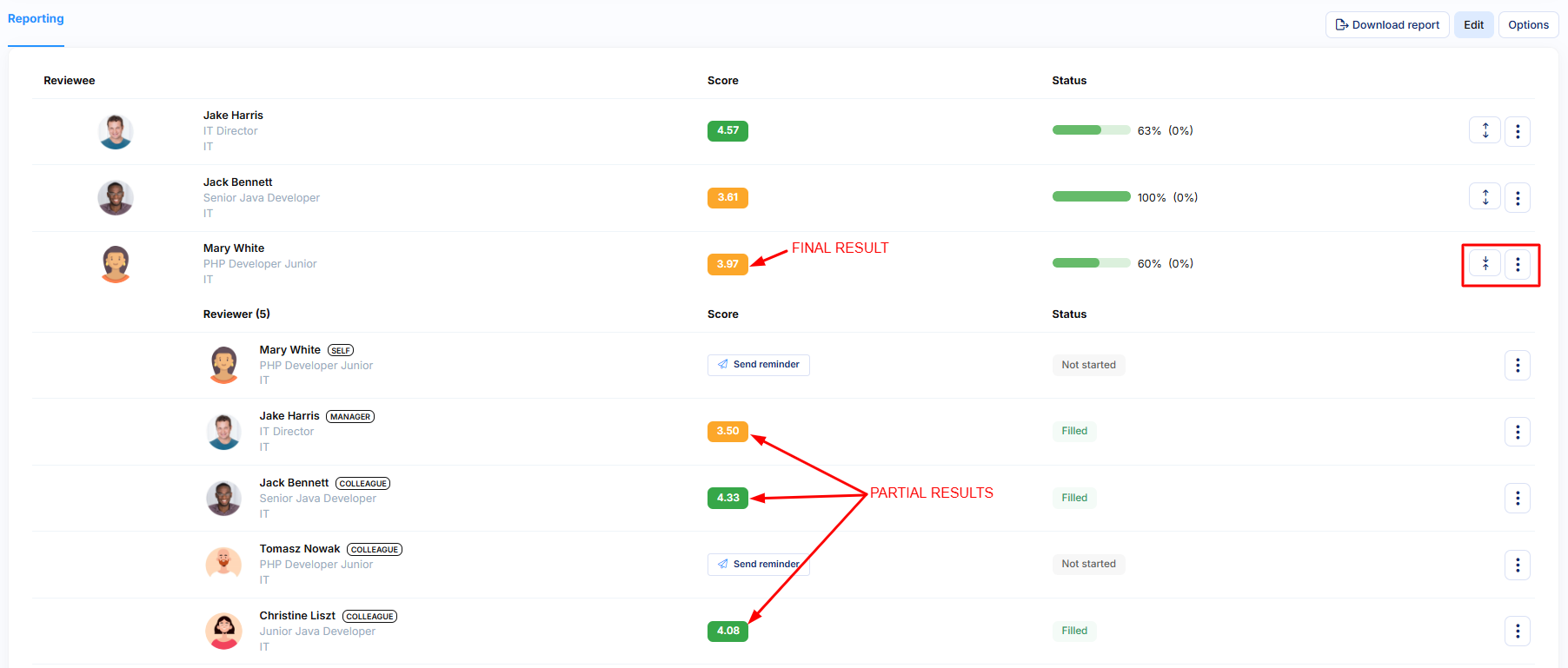Viewport: 1568px width, 668px height.
Task: Open Jack Bennett reviewee kebab menu
Action: coord(1517,198)
